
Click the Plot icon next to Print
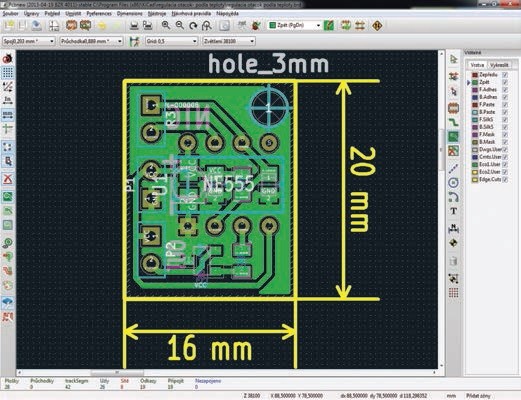tap(147, 26)
